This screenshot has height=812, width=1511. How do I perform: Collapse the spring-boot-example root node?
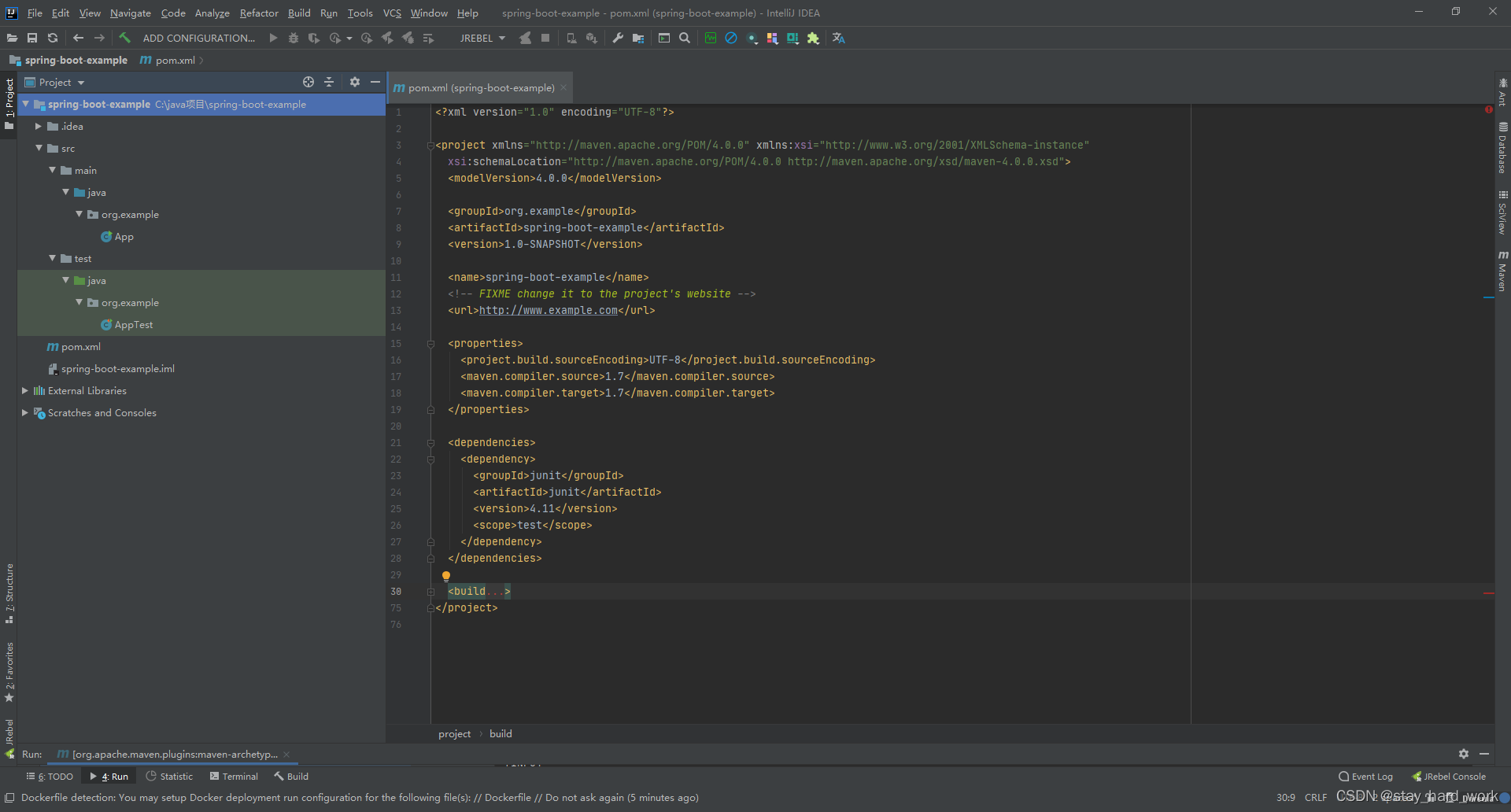[26, 104]
